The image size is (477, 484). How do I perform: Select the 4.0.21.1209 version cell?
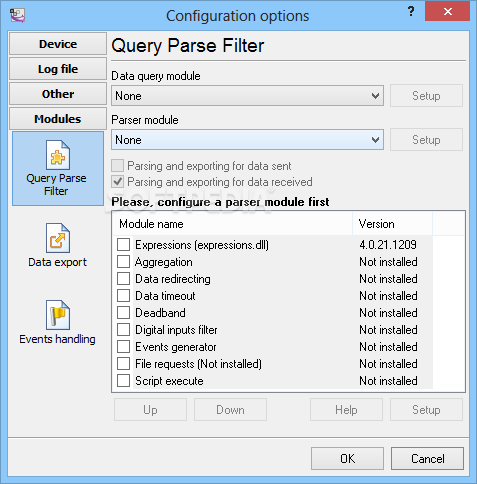coord(388,245)
